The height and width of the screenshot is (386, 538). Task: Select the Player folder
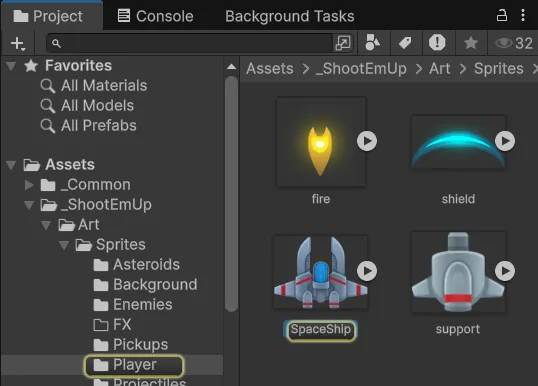pos(125,365)
